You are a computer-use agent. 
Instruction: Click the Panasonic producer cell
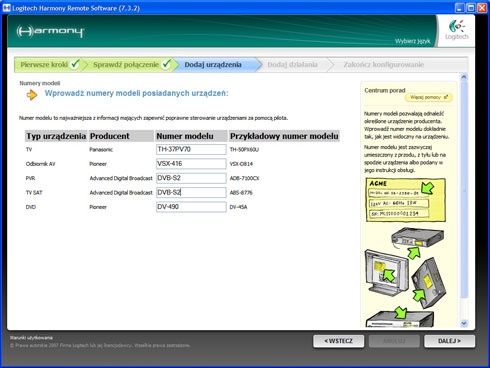[x=101, y=150]
